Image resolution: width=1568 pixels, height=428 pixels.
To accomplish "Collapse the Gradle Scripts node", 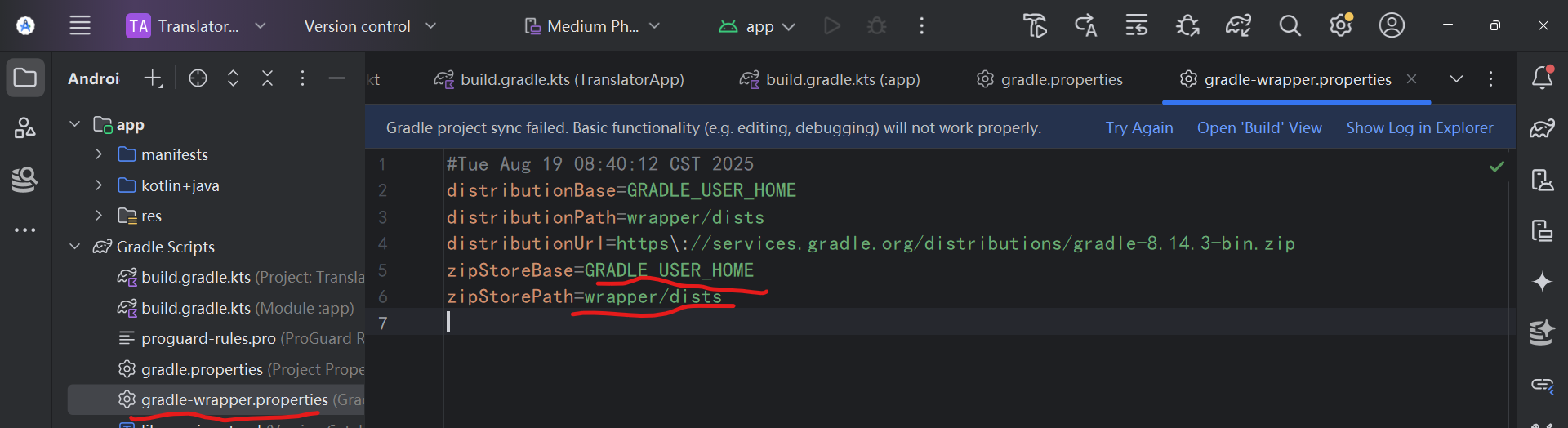I will pos(75,247).
